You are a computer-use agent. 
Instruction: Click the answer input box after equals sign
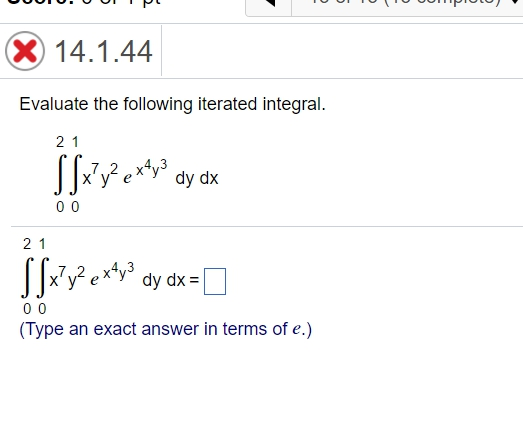point(215,282)
